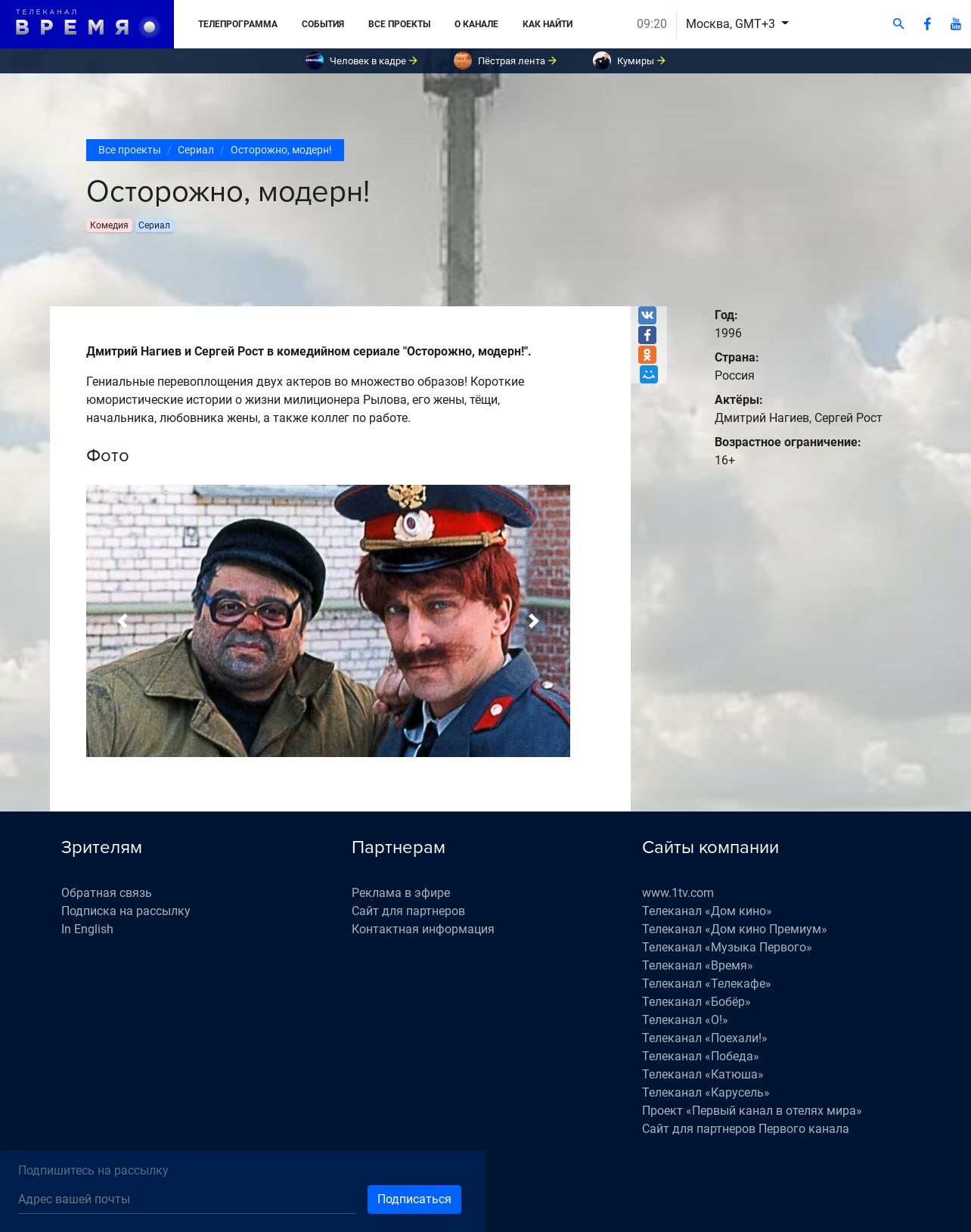Open Реклама в эфире link
The width and height of the screenshot is (971, 1232).
click(401, 893)
